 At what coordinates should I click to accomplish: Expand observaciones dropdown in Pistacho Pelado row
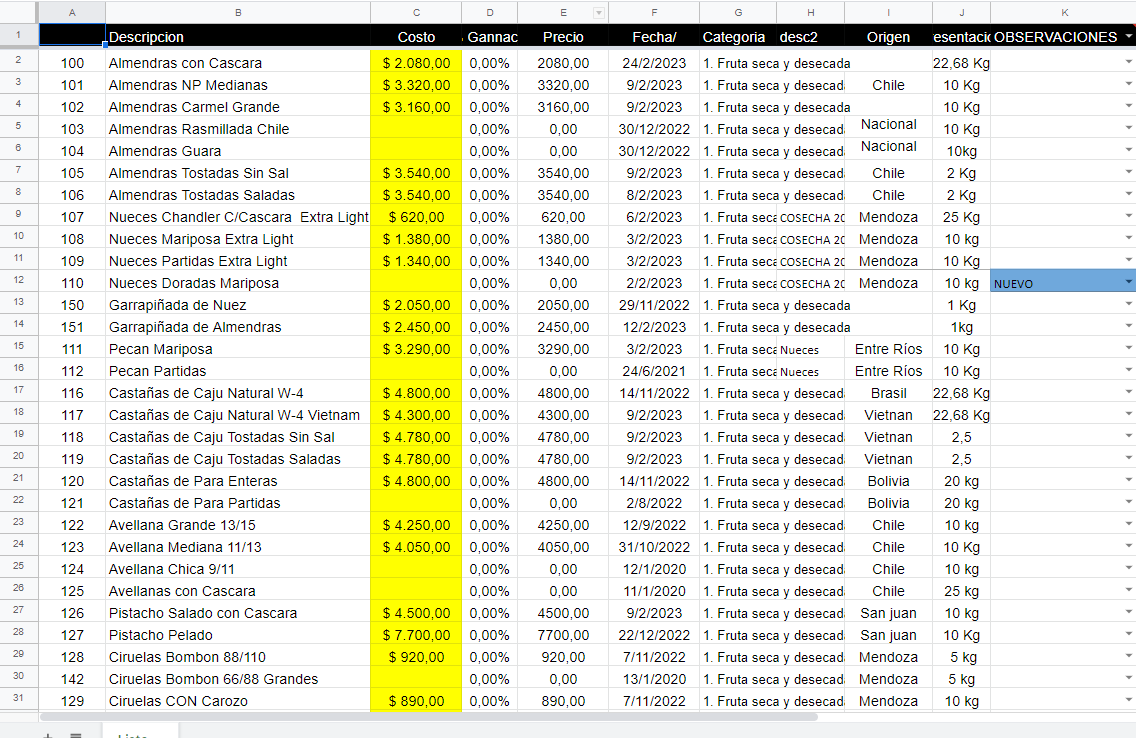pos(1128,634)
